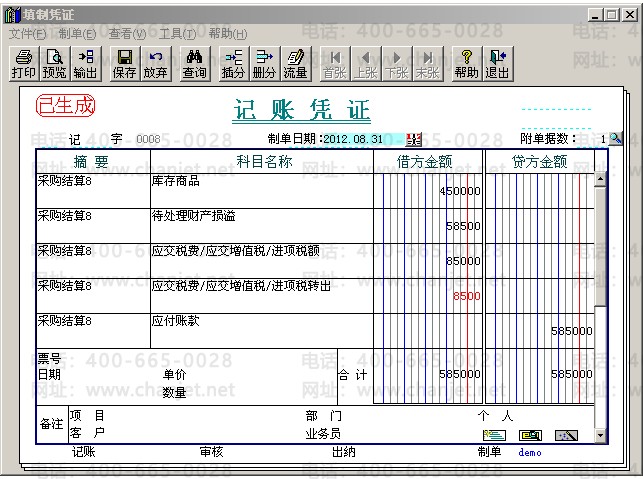Image resolution: width=643 pixels, height=479 pixels.
Task: Go to previous voucher 上张
Action: pyautogui.click(x=366, y=64)
